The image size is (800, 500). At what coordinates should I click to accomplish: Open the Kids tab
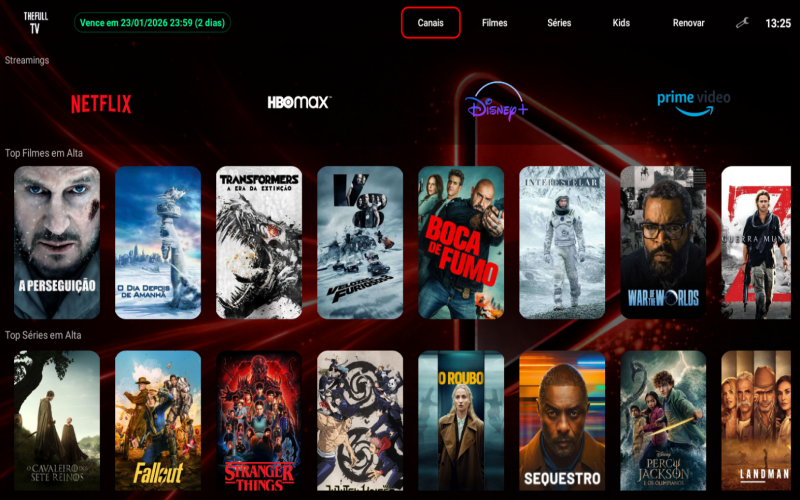621,22
